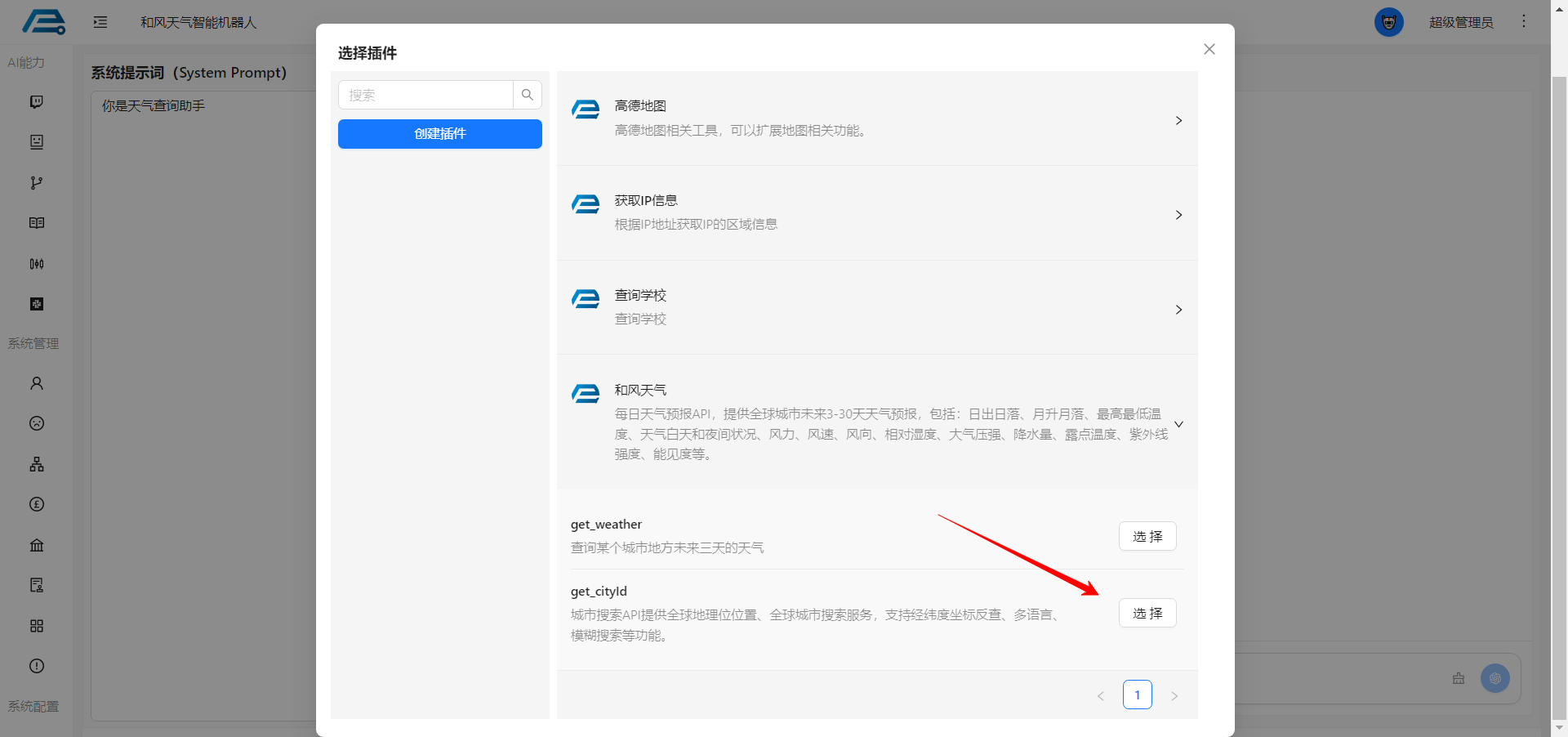Click 选择 button for get_weather
This screenshot has width=1568, height=737.
[1147, 537]
